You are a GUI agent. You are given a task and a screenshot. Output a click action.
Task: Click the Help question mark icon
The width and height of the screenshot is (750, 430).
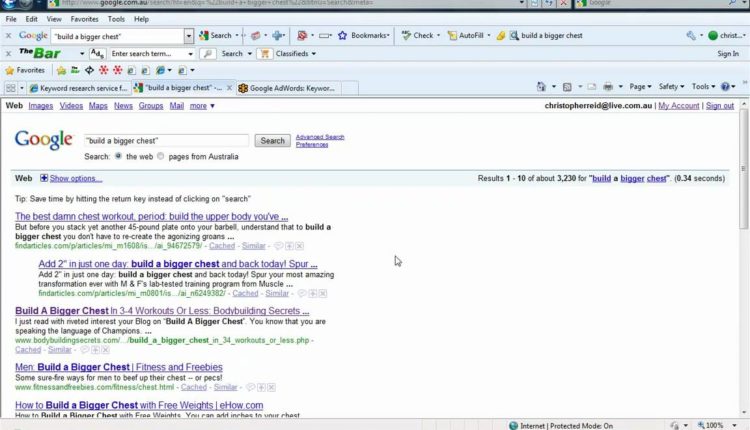725,87
